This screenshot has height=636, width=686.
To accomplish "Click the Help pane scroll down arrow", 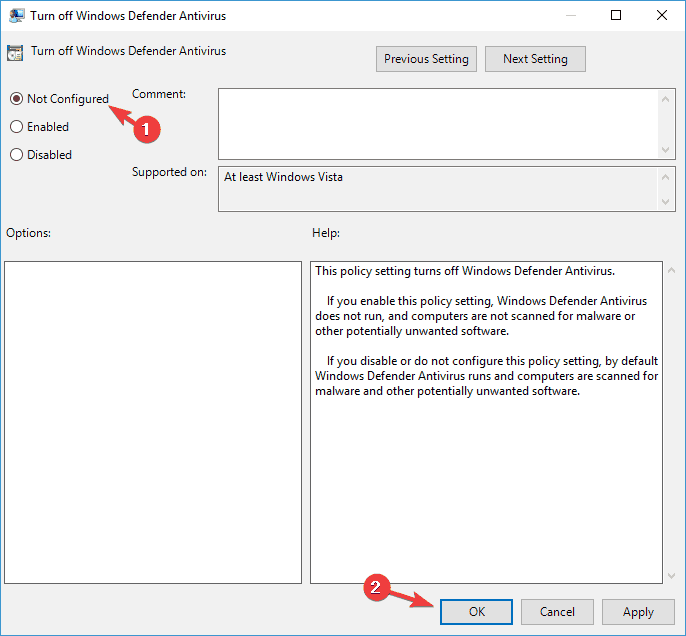I will click(672, 576).
